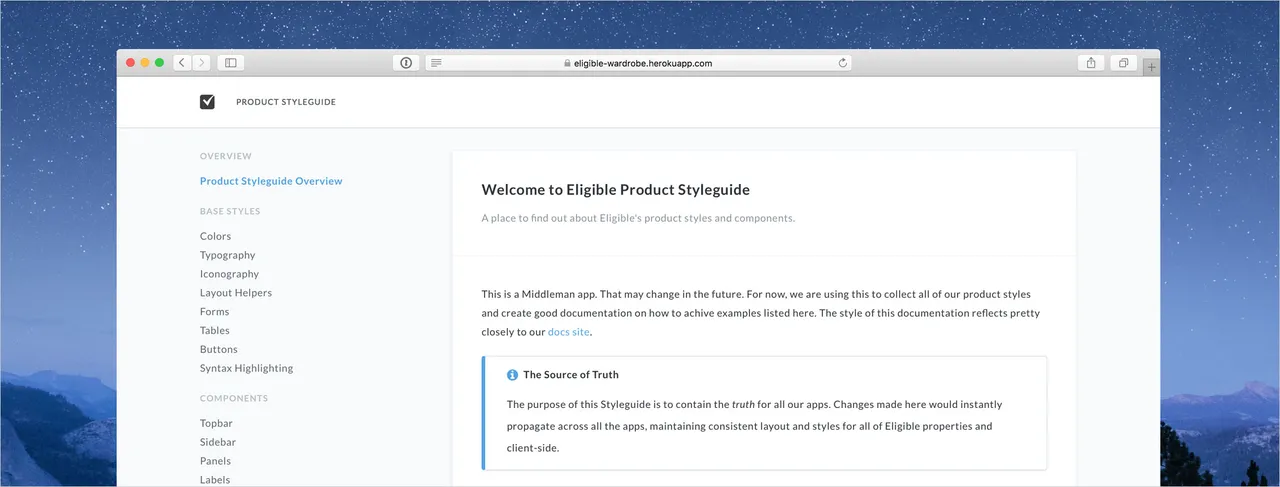Viewport: 1280px width, 487px height.
Task: Go back with Safari's back arrow
Action: (182, 63)
